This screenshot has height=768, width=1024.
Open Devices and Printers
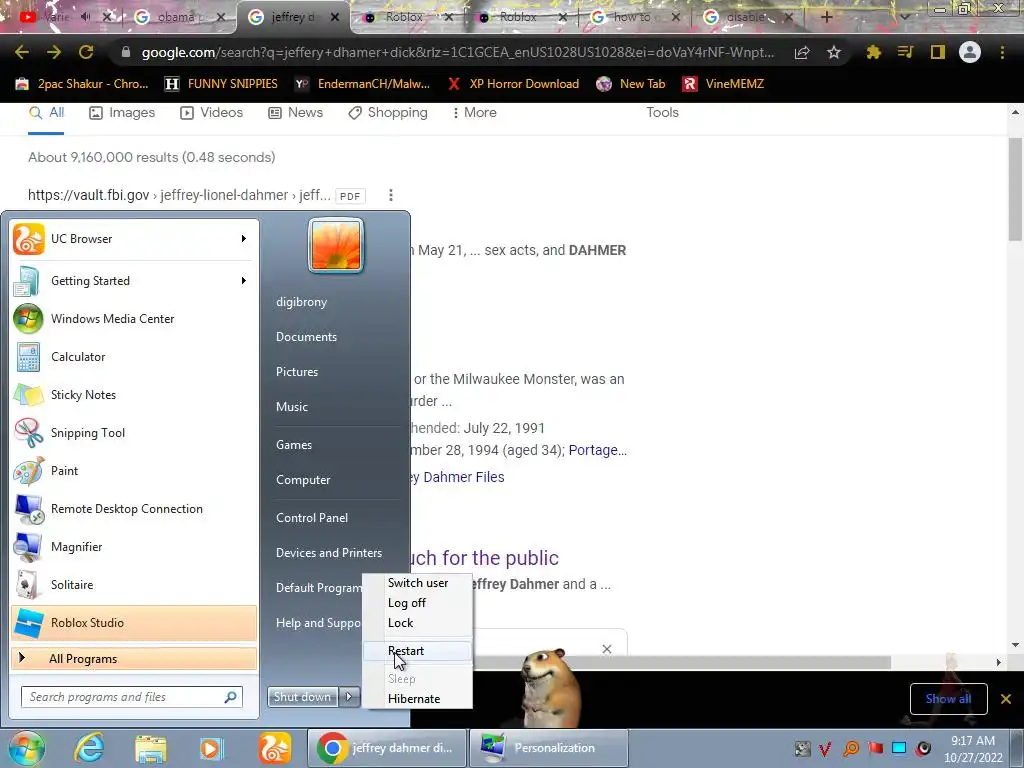328,552
